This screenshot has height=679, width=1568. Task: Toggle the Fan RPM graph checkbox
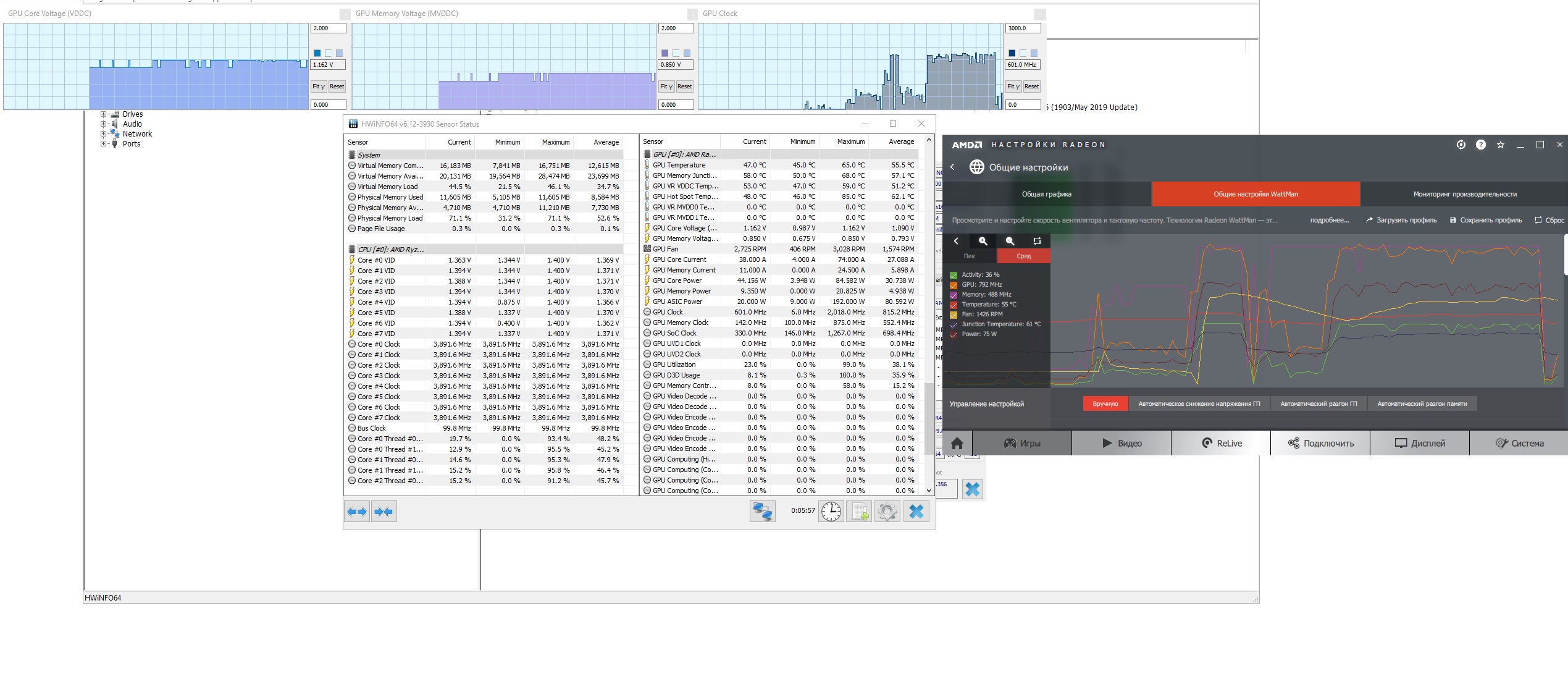(x=954, y=314)
